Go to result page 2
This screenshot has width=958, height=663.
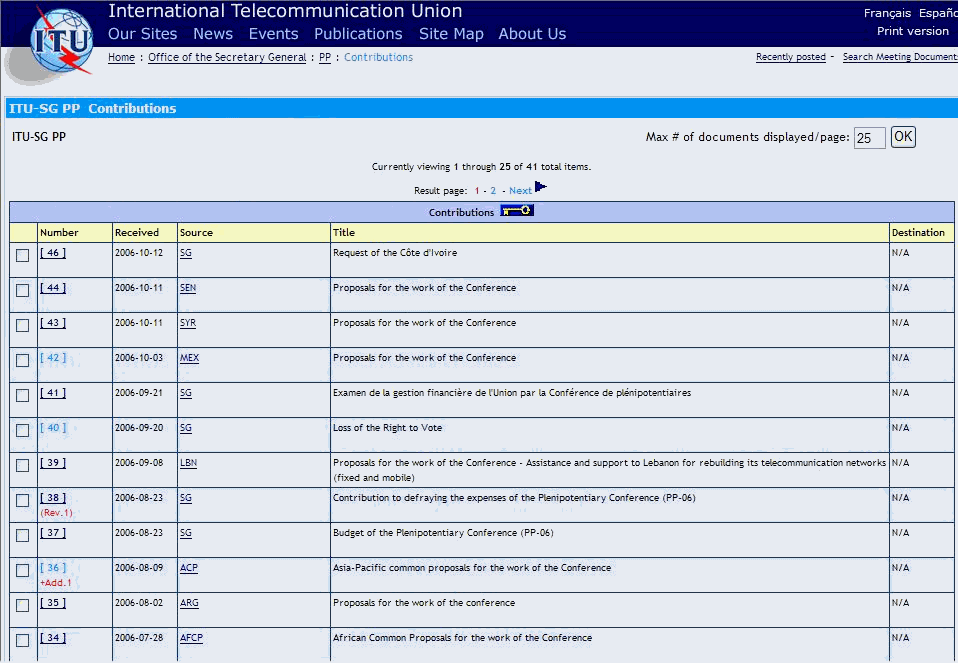(493, 191)
